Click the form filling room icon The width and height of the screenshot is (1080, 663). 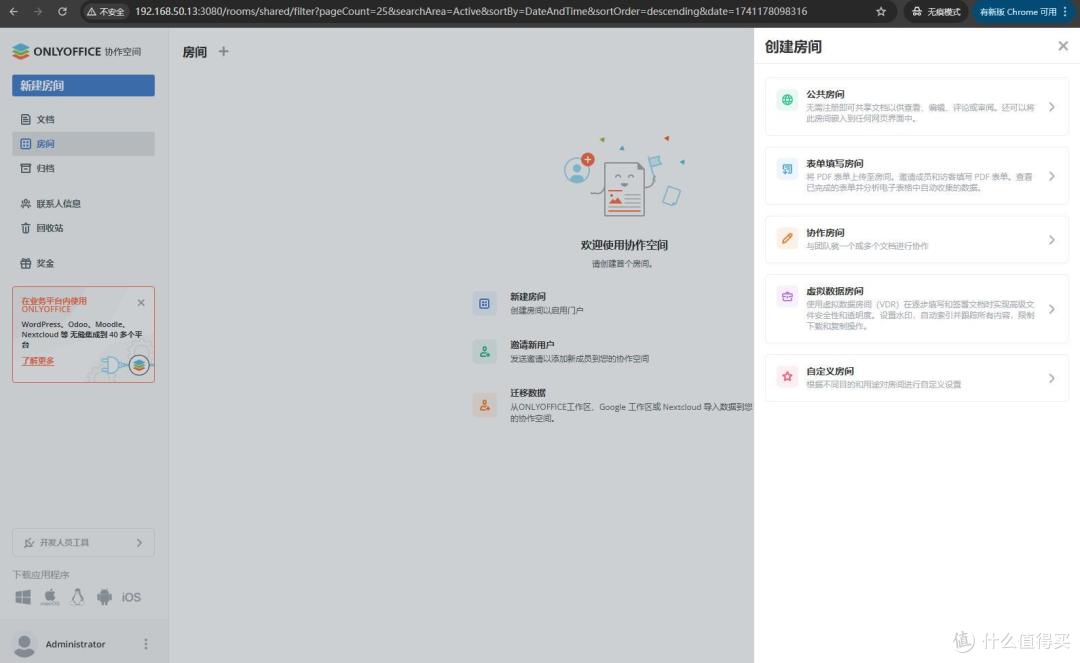[x=788, y=169]
